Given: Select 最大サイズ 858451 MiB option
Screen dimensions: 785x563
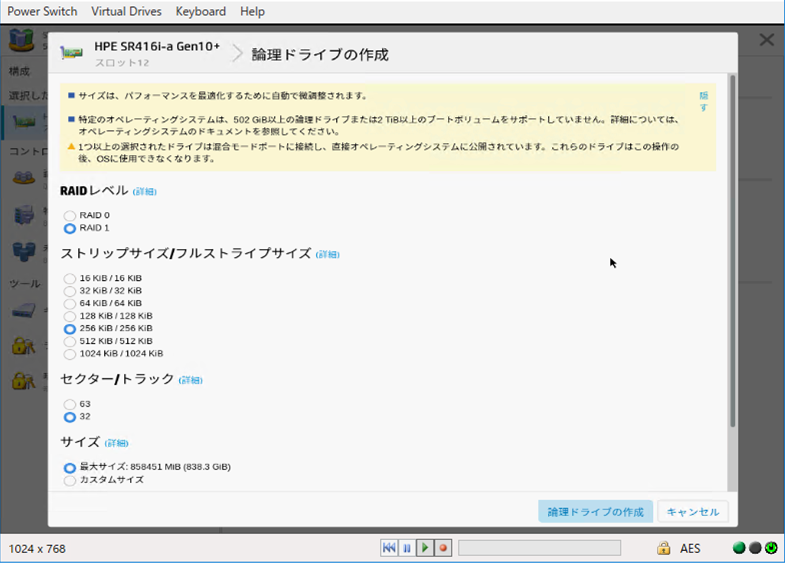Looking at the screenshot, I should tap(70, 467).
